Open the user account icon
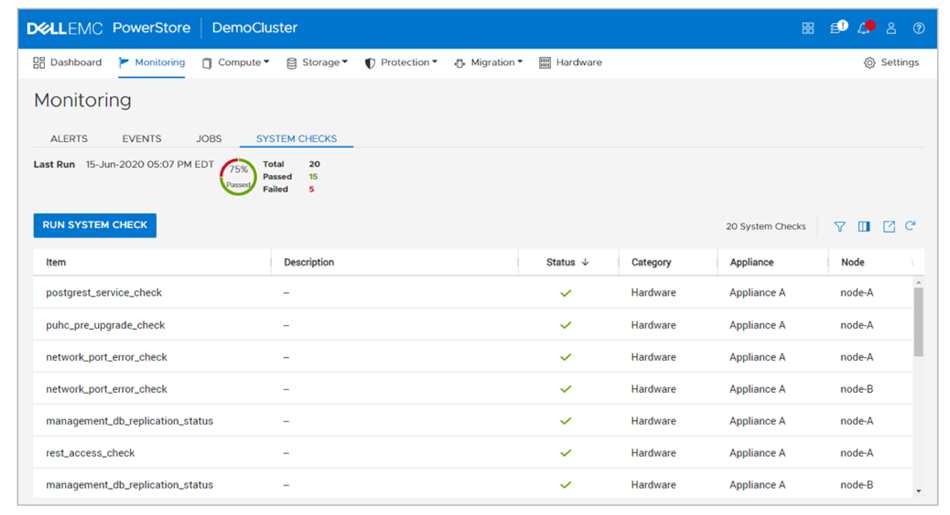Image resolution: width=950 pixels, height=515 pixels. point(891,28)
